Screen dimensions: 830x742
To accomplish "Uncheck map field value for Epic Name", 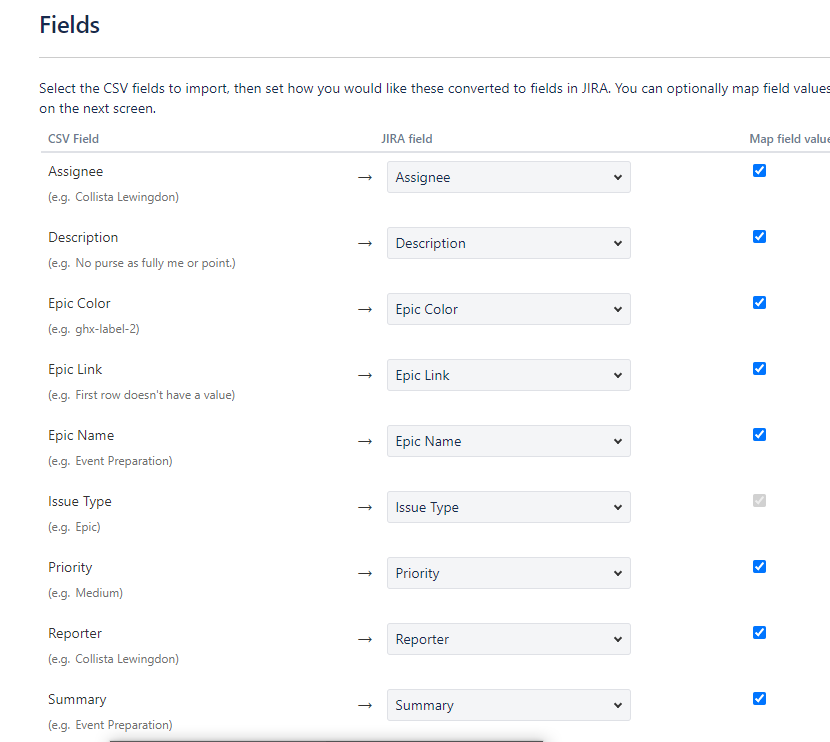I will [759, 435].
